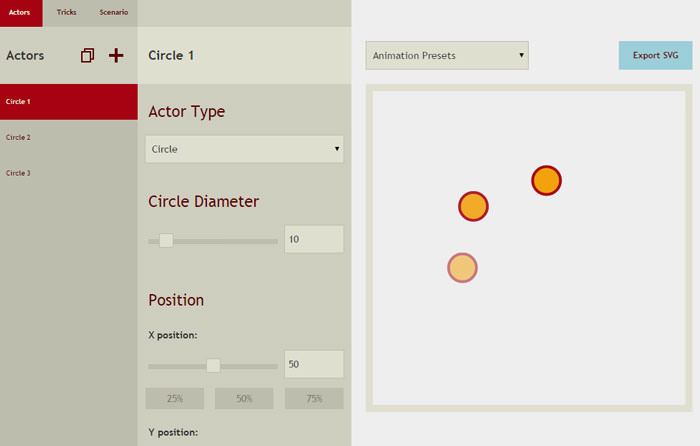
Task: Open the Actor Type dropdown
Action: pyautogui.click(x=245, y=149)
